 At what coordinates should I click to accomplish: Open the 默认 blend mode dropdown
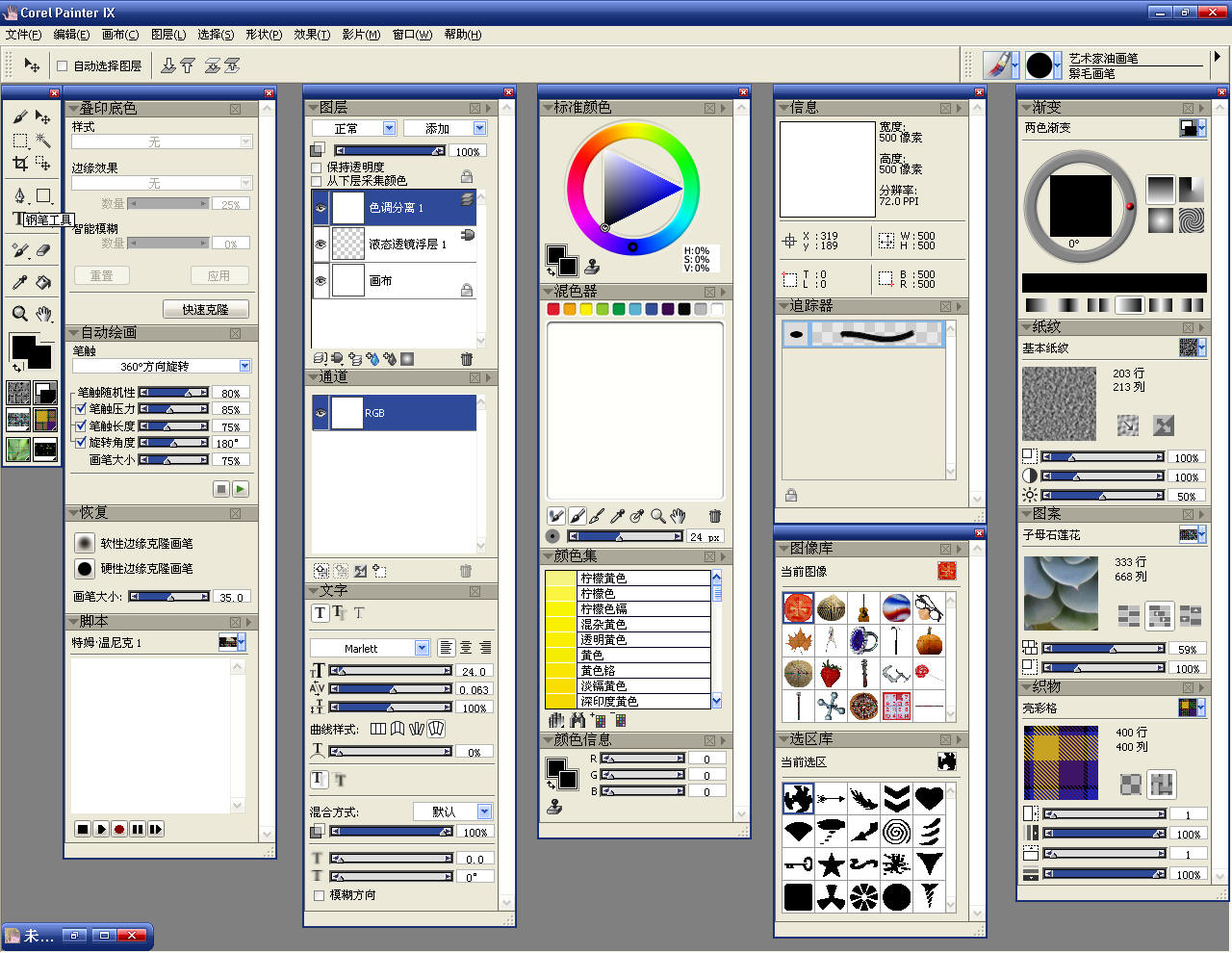[x=484, y=811]
